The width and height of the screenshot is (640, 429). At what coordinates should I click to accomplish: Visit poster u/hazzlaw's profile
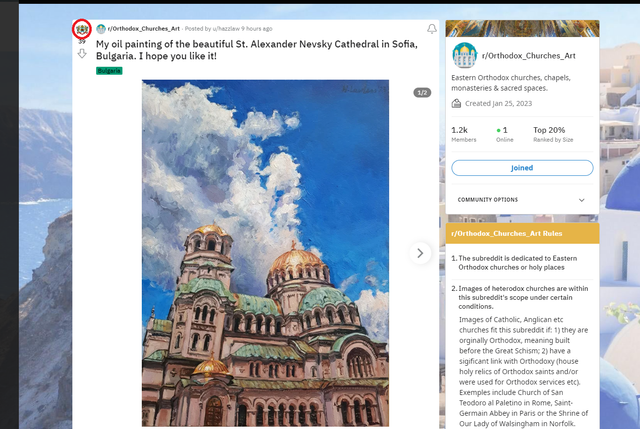(226, 29)
